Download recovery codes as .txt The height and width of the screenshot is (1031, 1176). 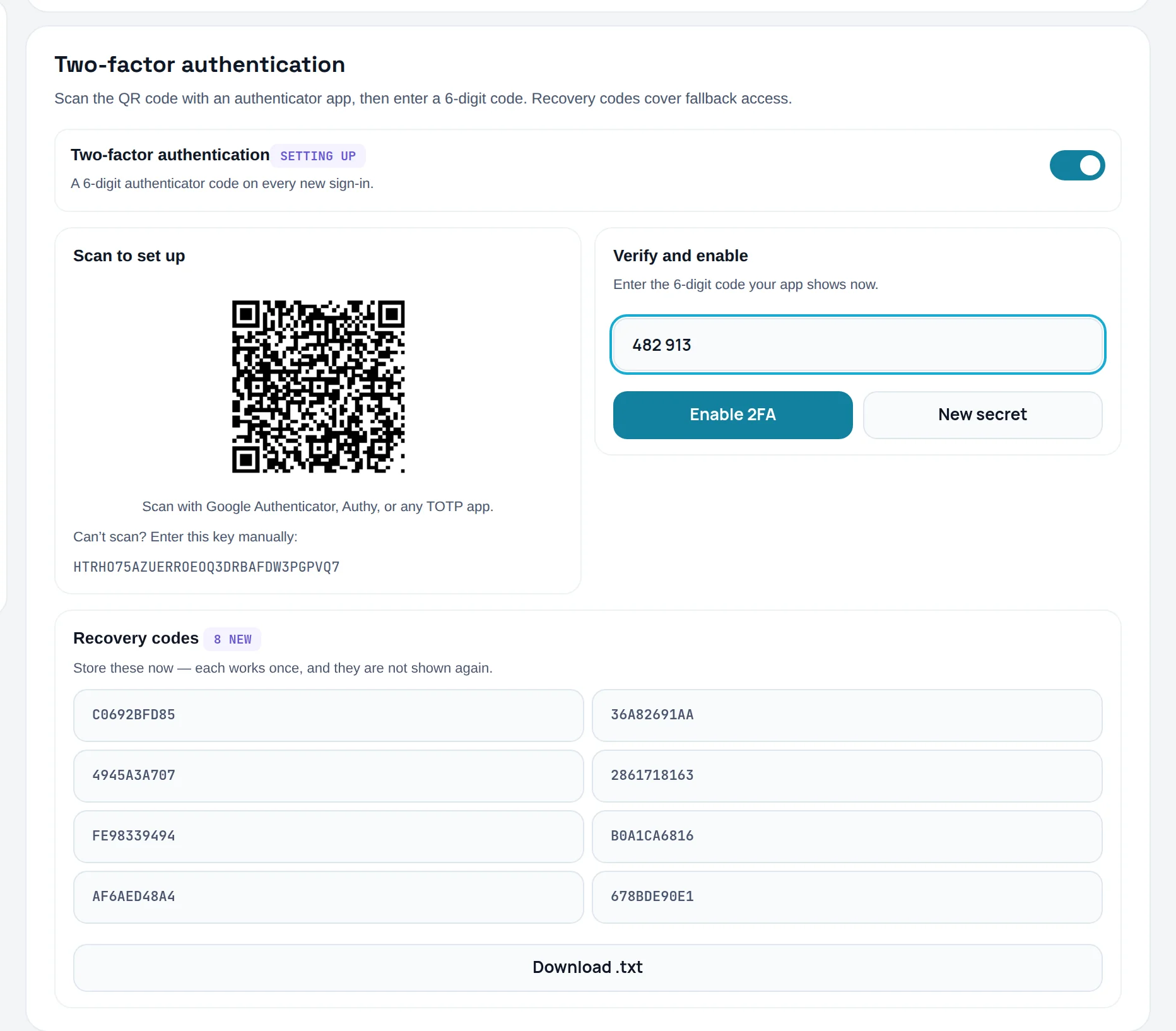(x=587, y=967)
